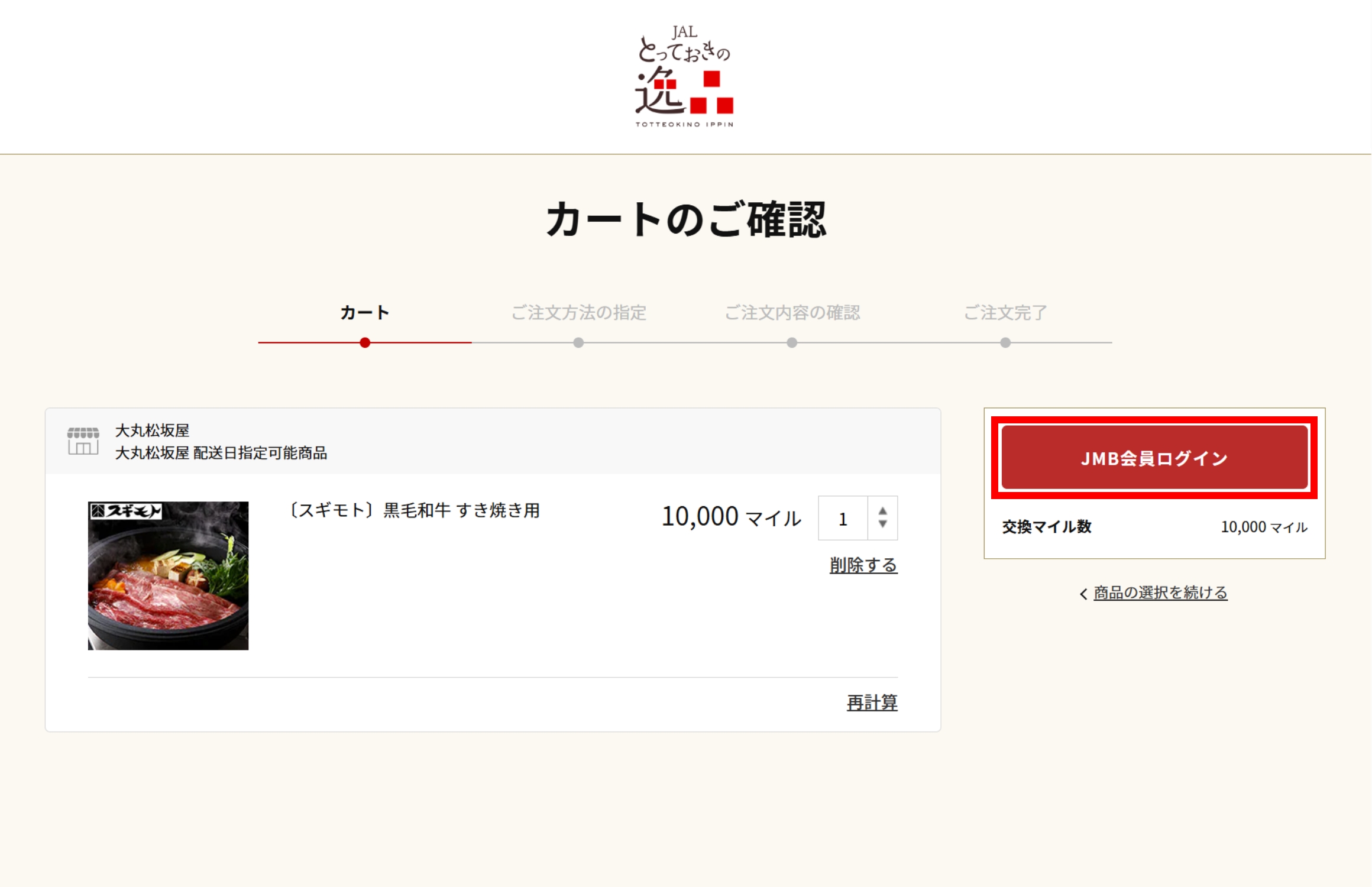Click the back chevron before 商品の選択を続ける
The width and height of the screenshot is (1372, 887).
(x=1083, y=594)
